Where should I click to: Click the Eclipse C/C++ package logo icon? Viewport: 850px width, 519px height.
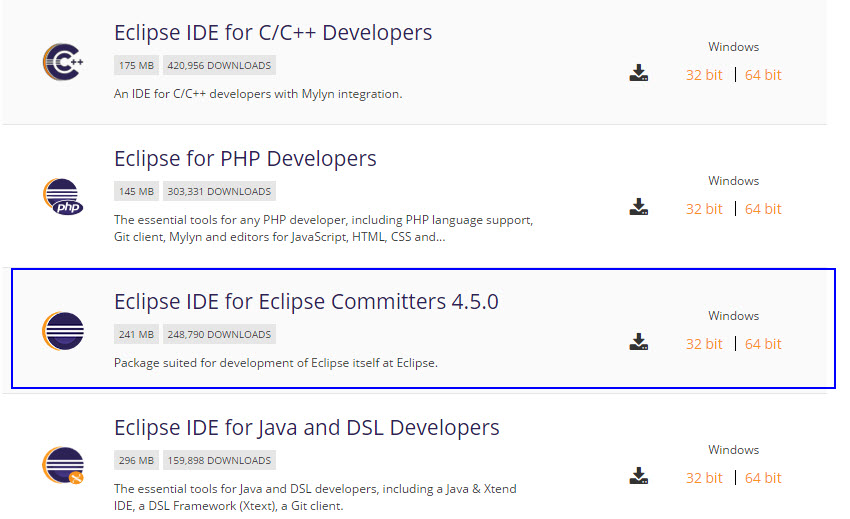(x=63, y=63)
